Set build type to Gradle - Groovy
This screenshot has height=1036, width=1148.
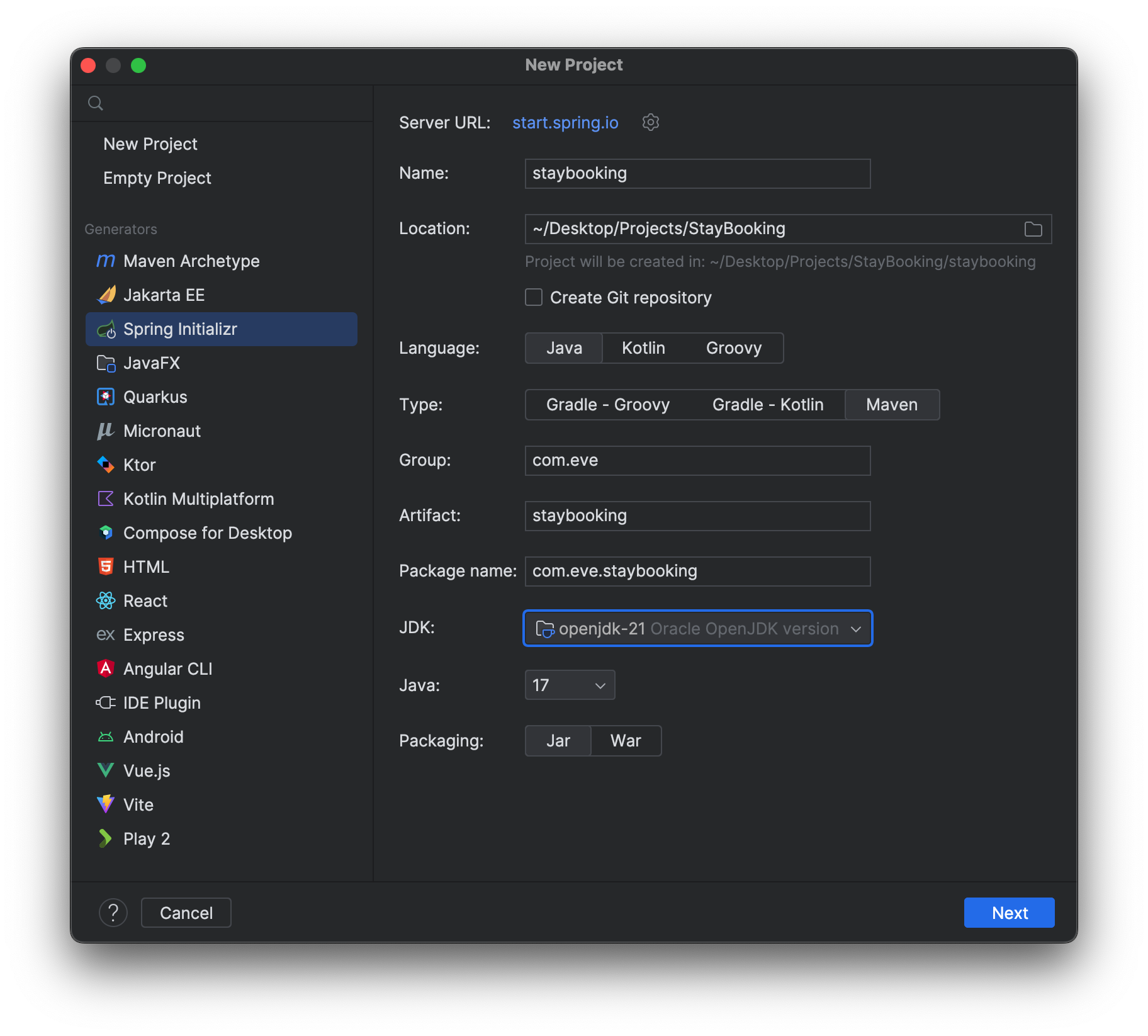point(607,405)
